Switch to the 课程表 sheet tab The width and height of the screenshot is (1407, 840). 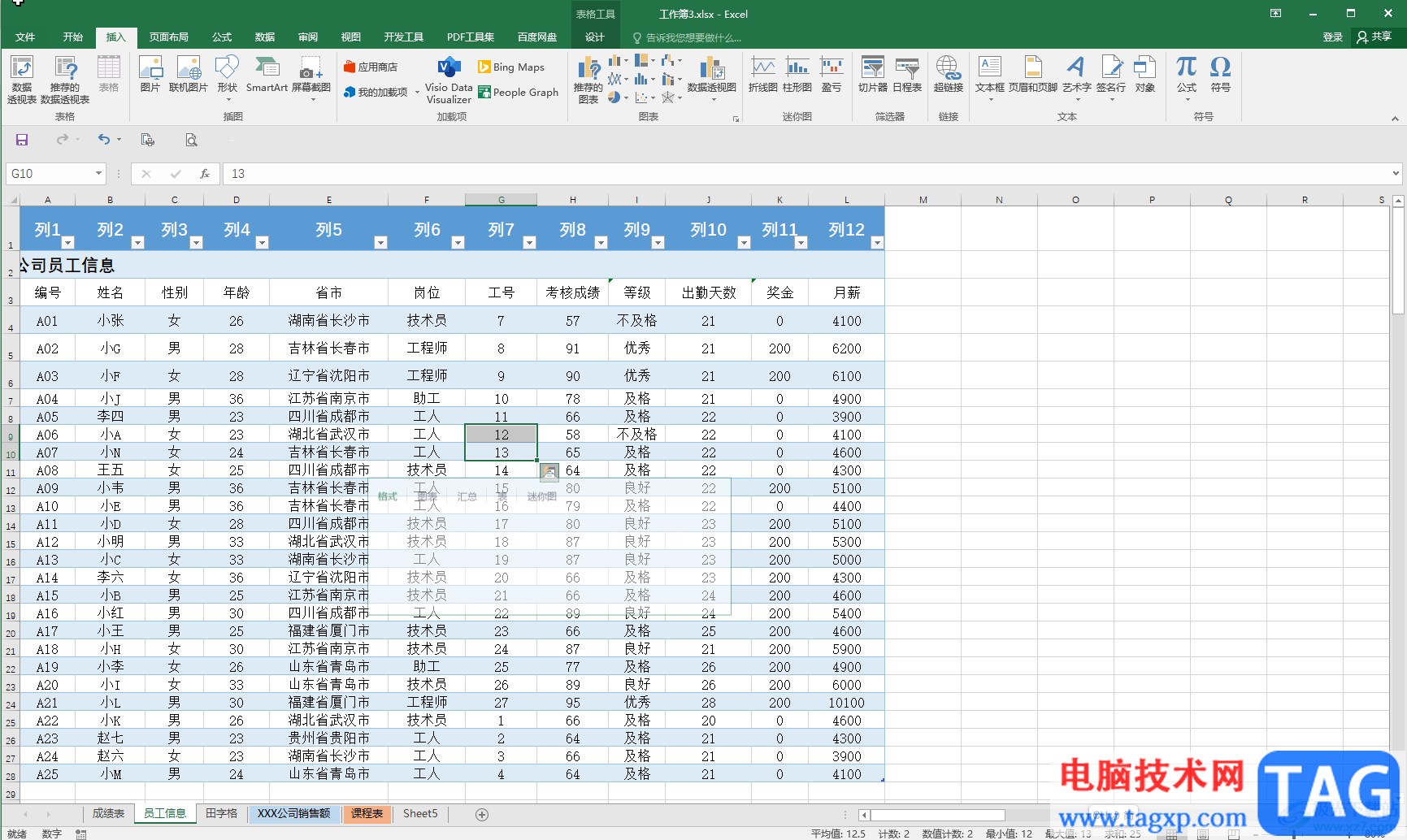(367, 813)
